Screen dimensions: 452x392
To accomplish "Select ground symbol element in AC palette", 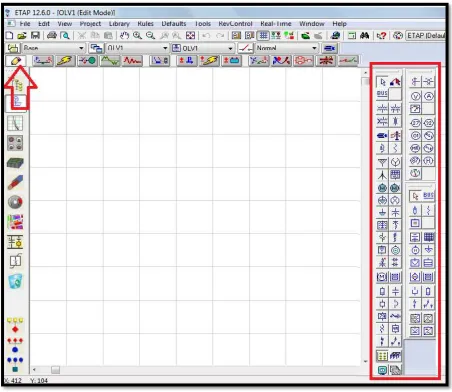I will pos(383,212).
